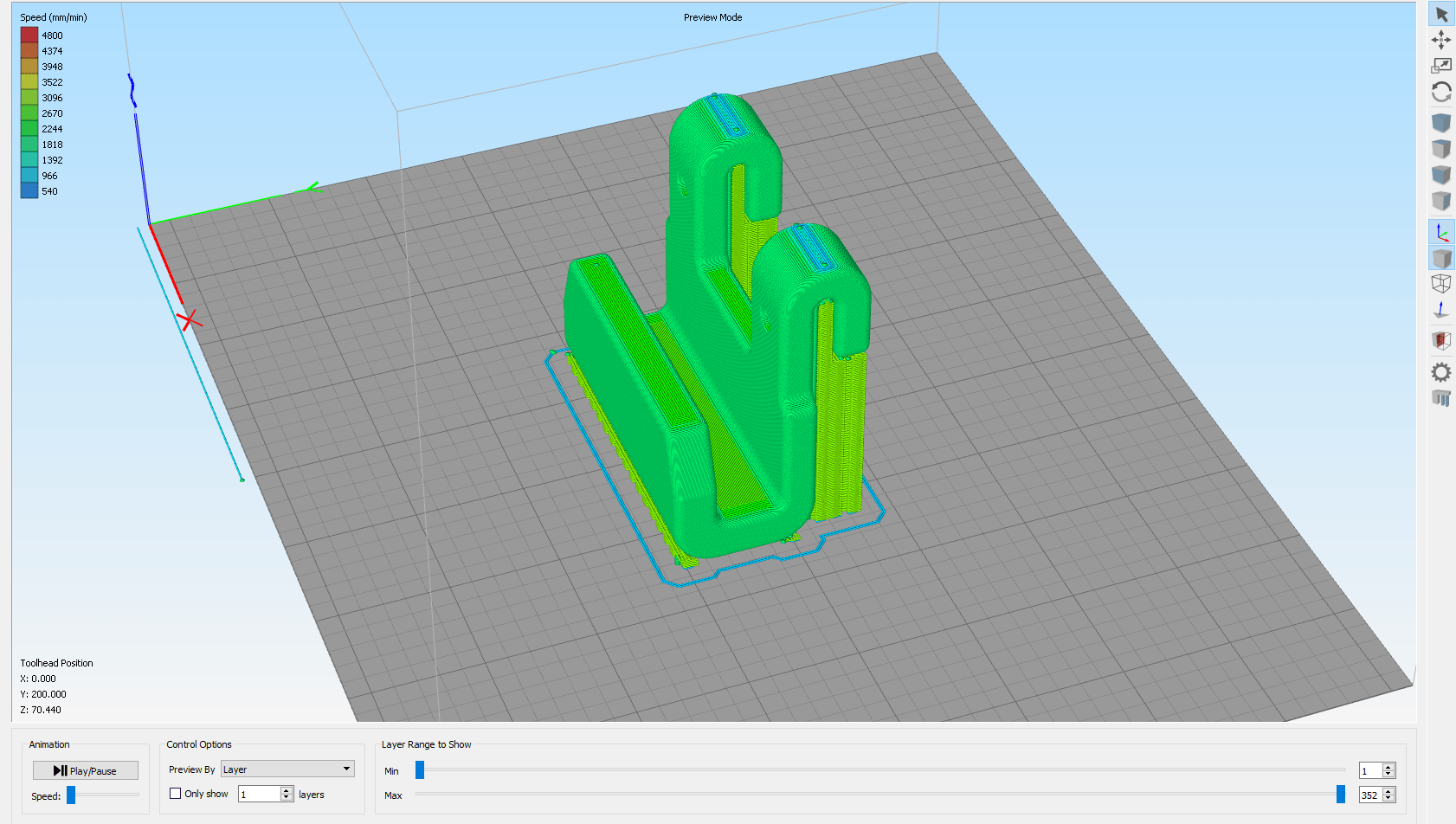Click the Max layer number field showing 352
Image resolution: width=1456 pixels, height=824 pixels.
tap(1370, 795)
